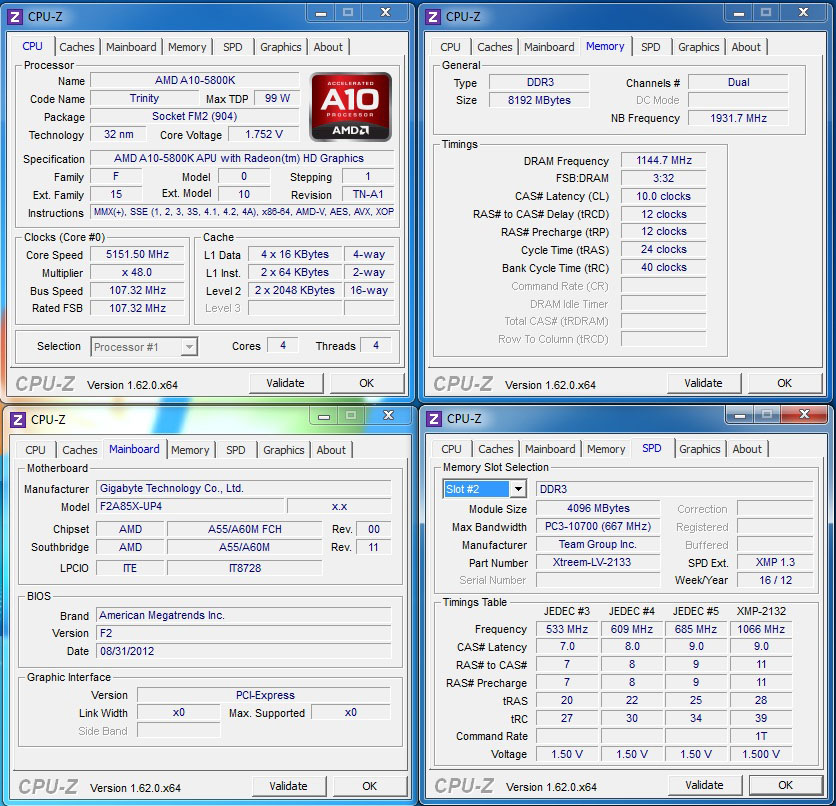Click OK in the Memory tab window
The height and width of the screenshot is (806, 836).
[x=785, y=383]
